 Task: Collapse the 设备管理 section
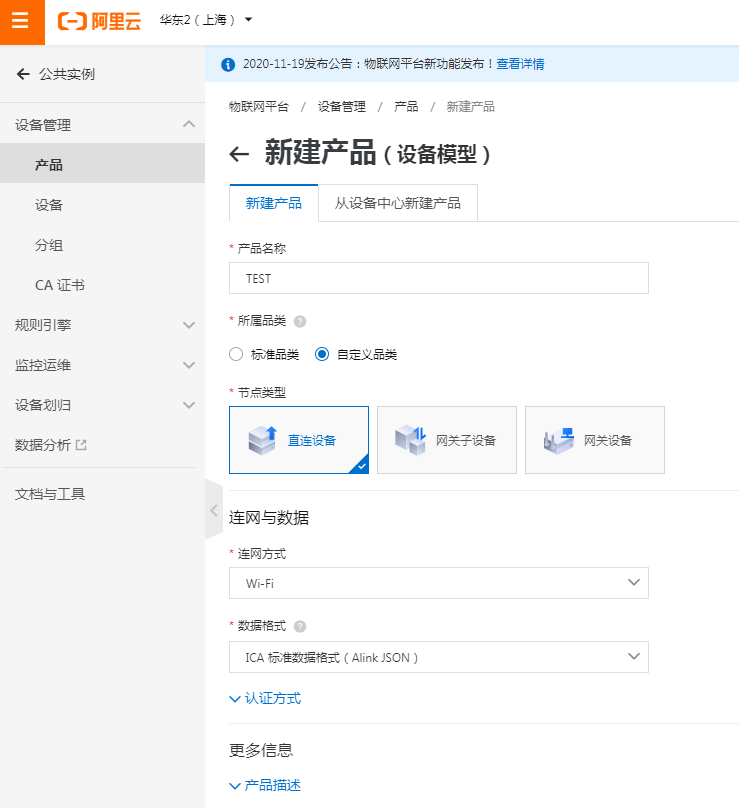[102, 125]
